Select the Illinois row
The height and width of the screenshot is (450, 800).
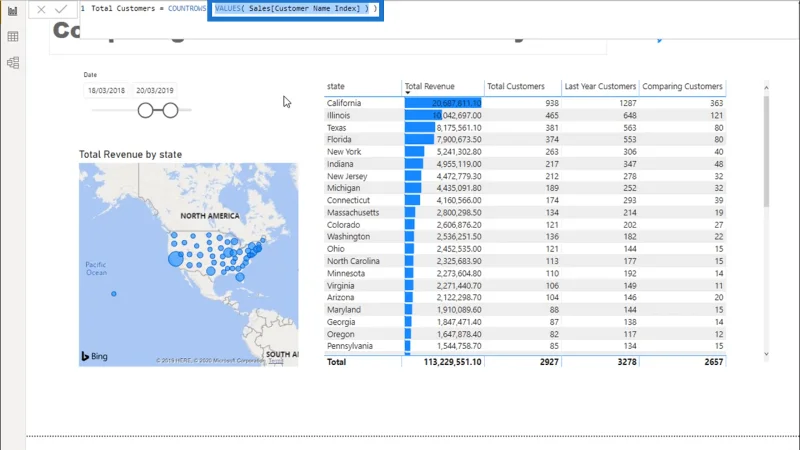click(x=525, y=115)
